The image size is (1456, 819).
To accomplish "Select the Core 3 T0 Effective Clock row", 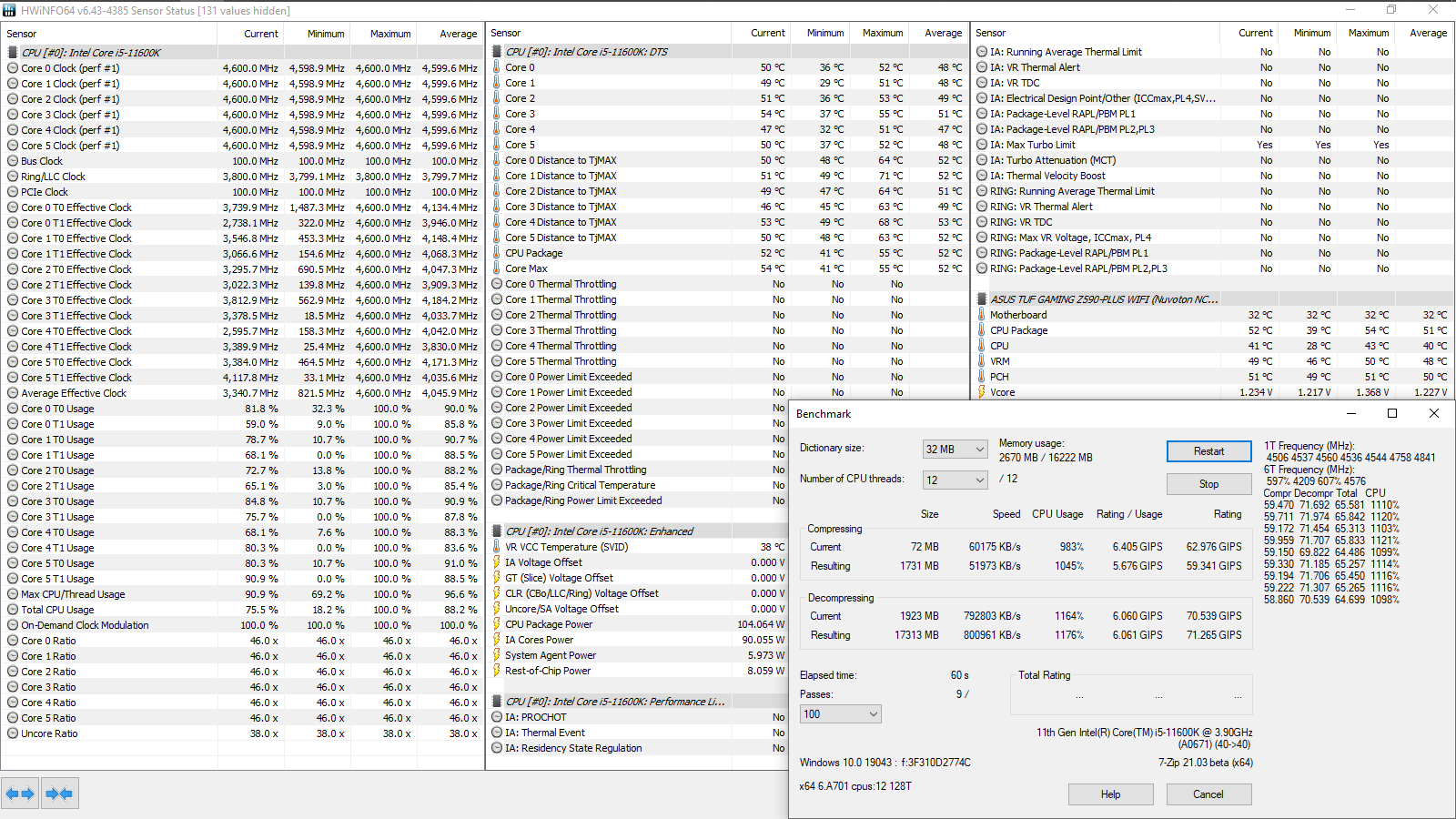I will tap(243, 300).
